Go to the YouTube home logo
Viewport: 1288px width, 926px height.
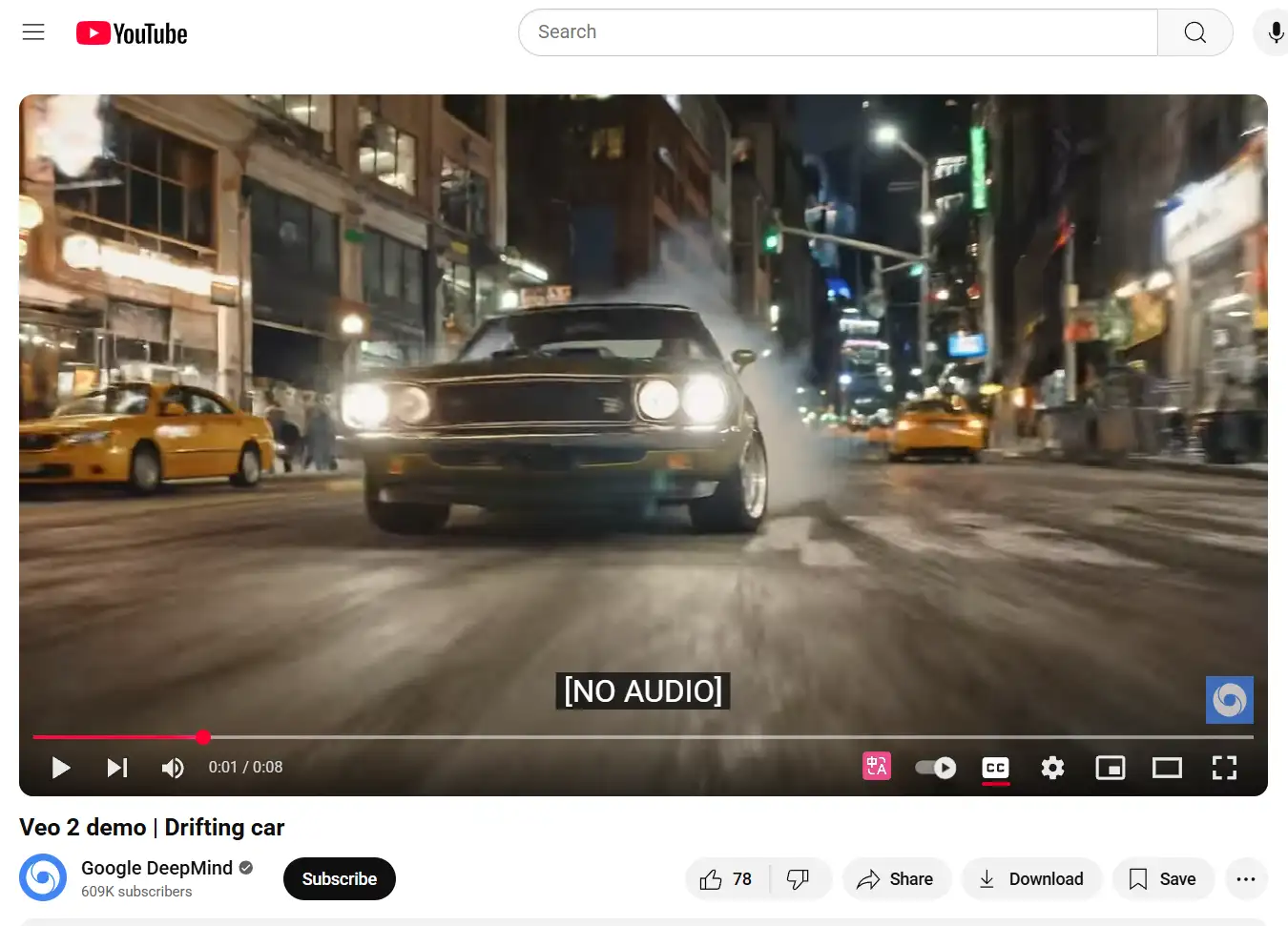[132, 33]
